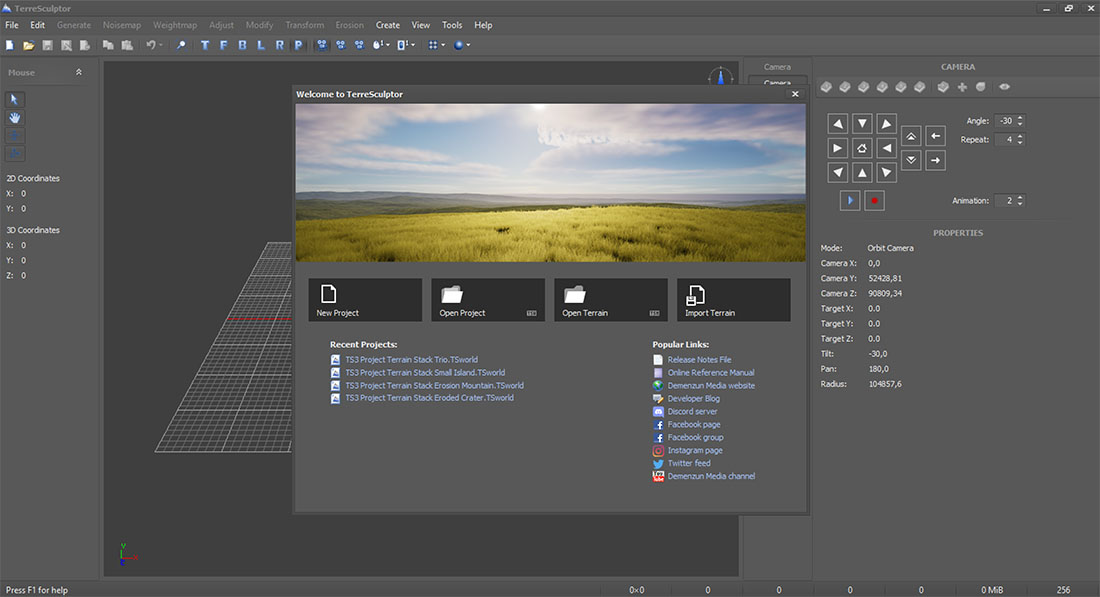Open recent project Terrain Stack Eroded Crater.TSworld

click(429, 398)
